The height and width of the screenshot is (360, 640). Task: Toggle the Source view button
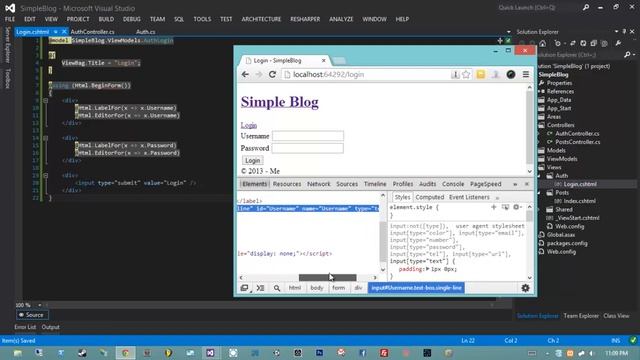[x=32, y=315]
